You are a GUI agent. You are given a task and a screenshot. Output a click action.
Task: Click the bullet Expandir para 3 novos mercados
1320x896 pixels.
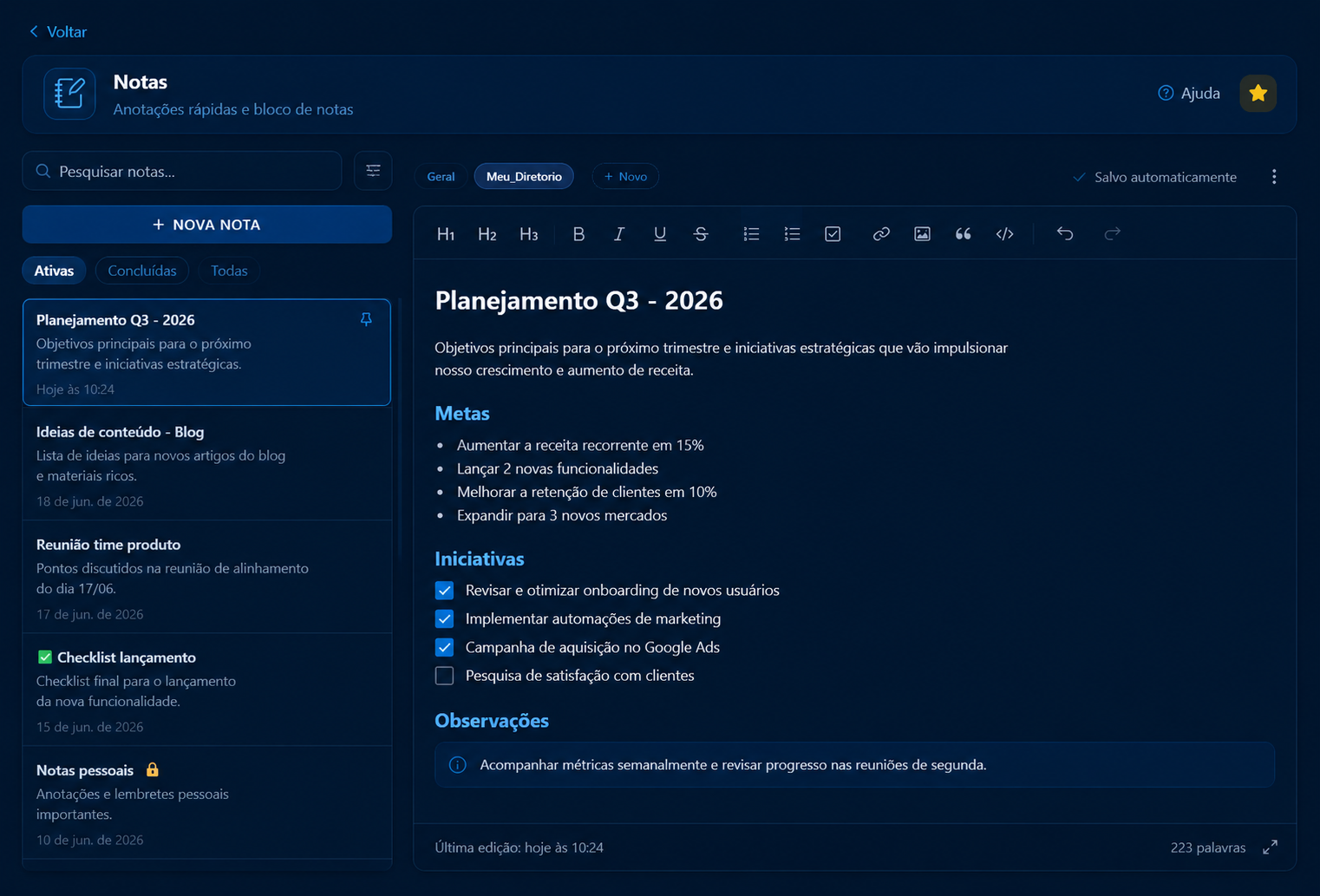562,515
